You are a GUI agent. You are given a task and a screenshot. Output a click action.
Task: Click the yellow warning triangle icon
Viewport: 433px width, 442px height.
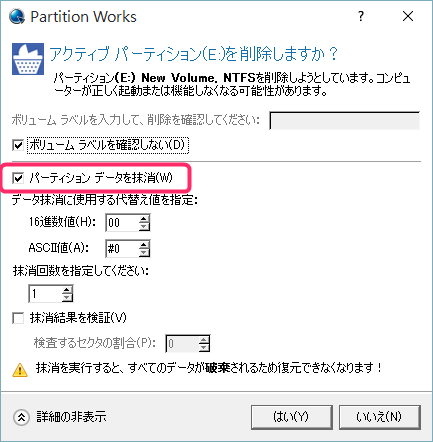pos(20,370)
